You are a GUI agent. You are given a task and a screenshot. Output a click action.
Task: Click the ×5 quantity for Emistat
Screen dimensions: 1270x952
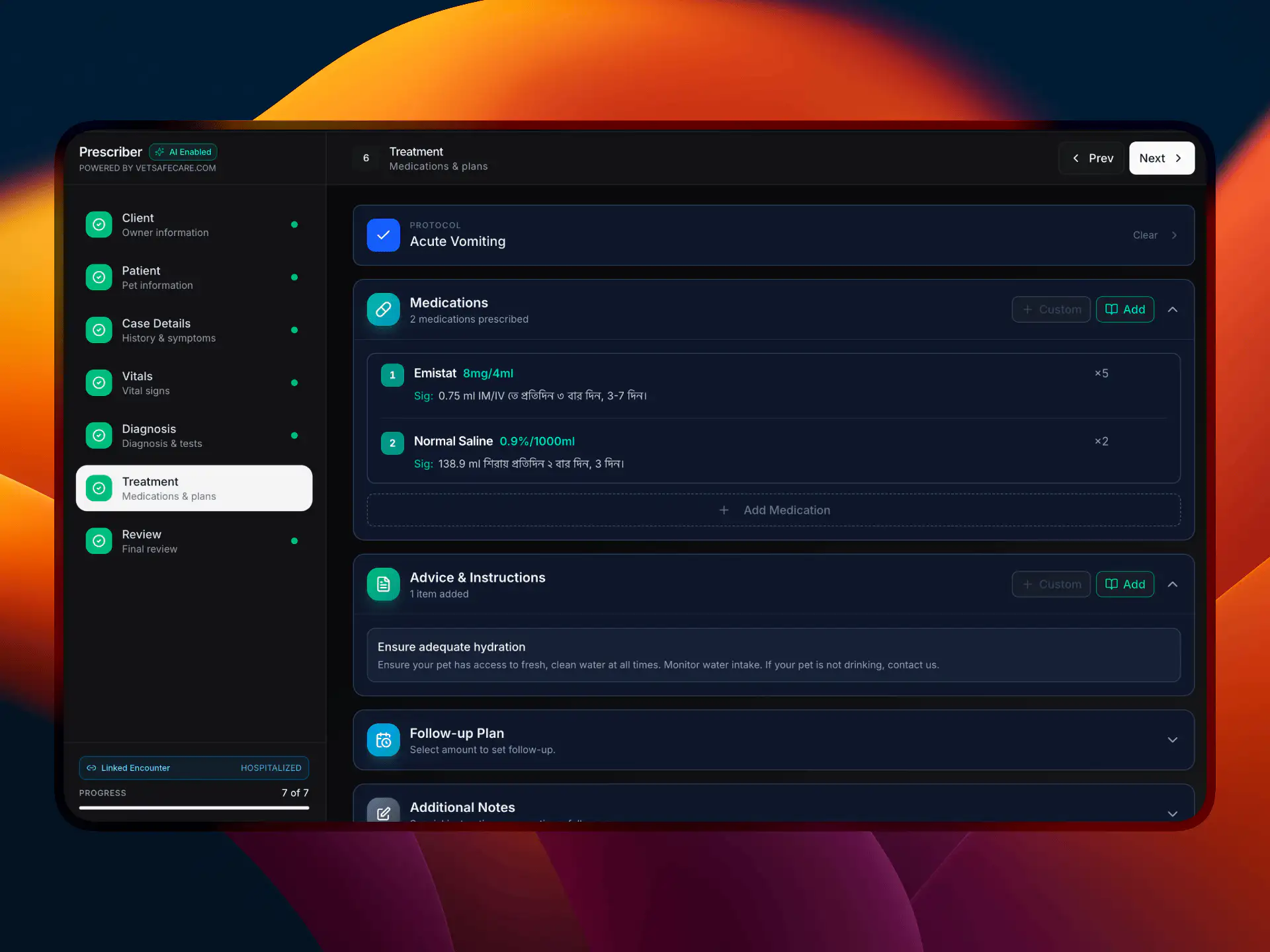[1101, 374]
